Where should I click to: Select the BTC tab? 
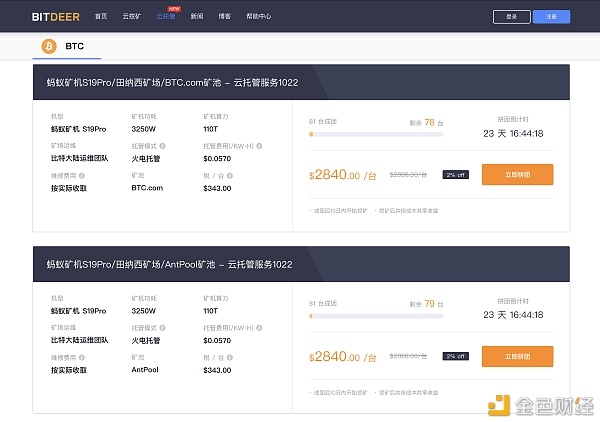67,46
